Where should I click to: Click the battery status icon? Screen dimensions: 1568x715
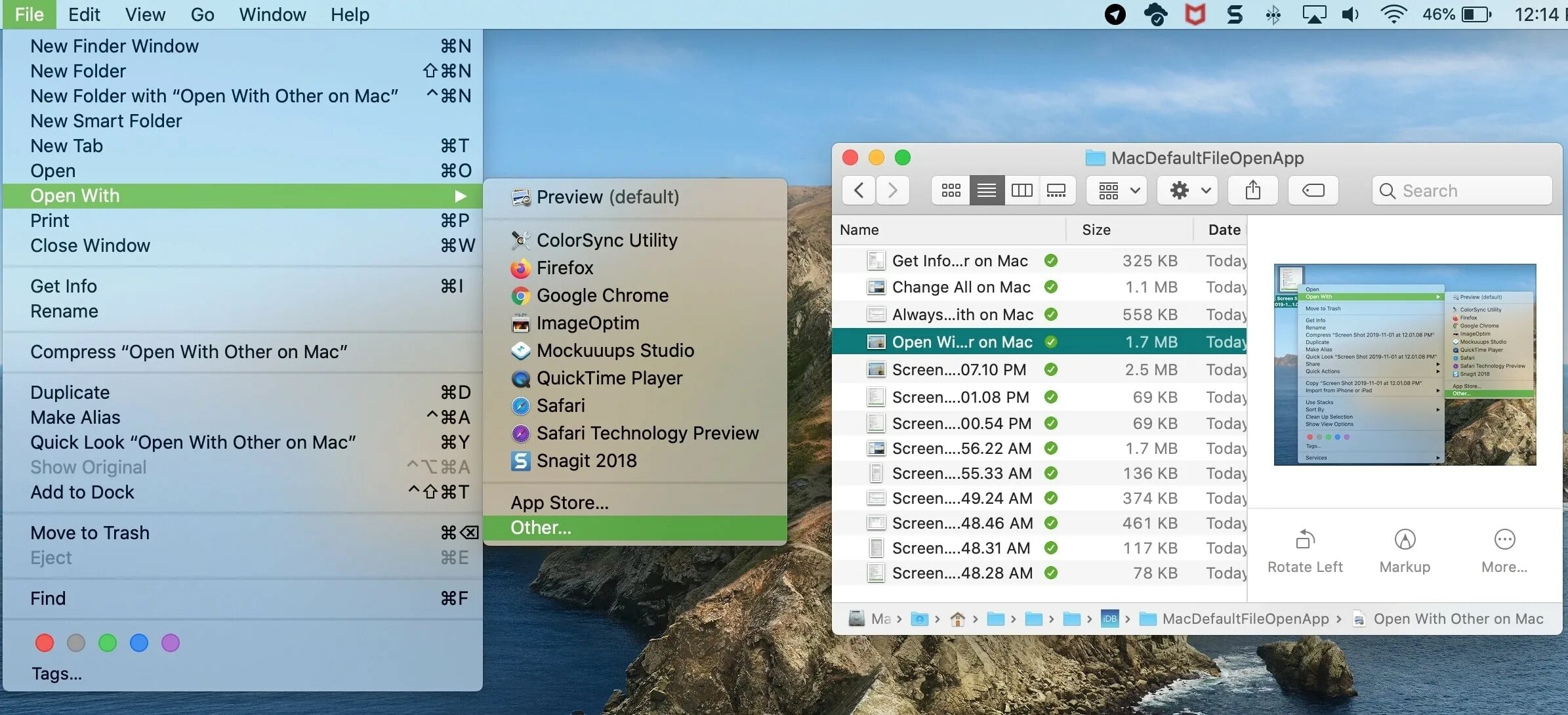point(1476,14)
